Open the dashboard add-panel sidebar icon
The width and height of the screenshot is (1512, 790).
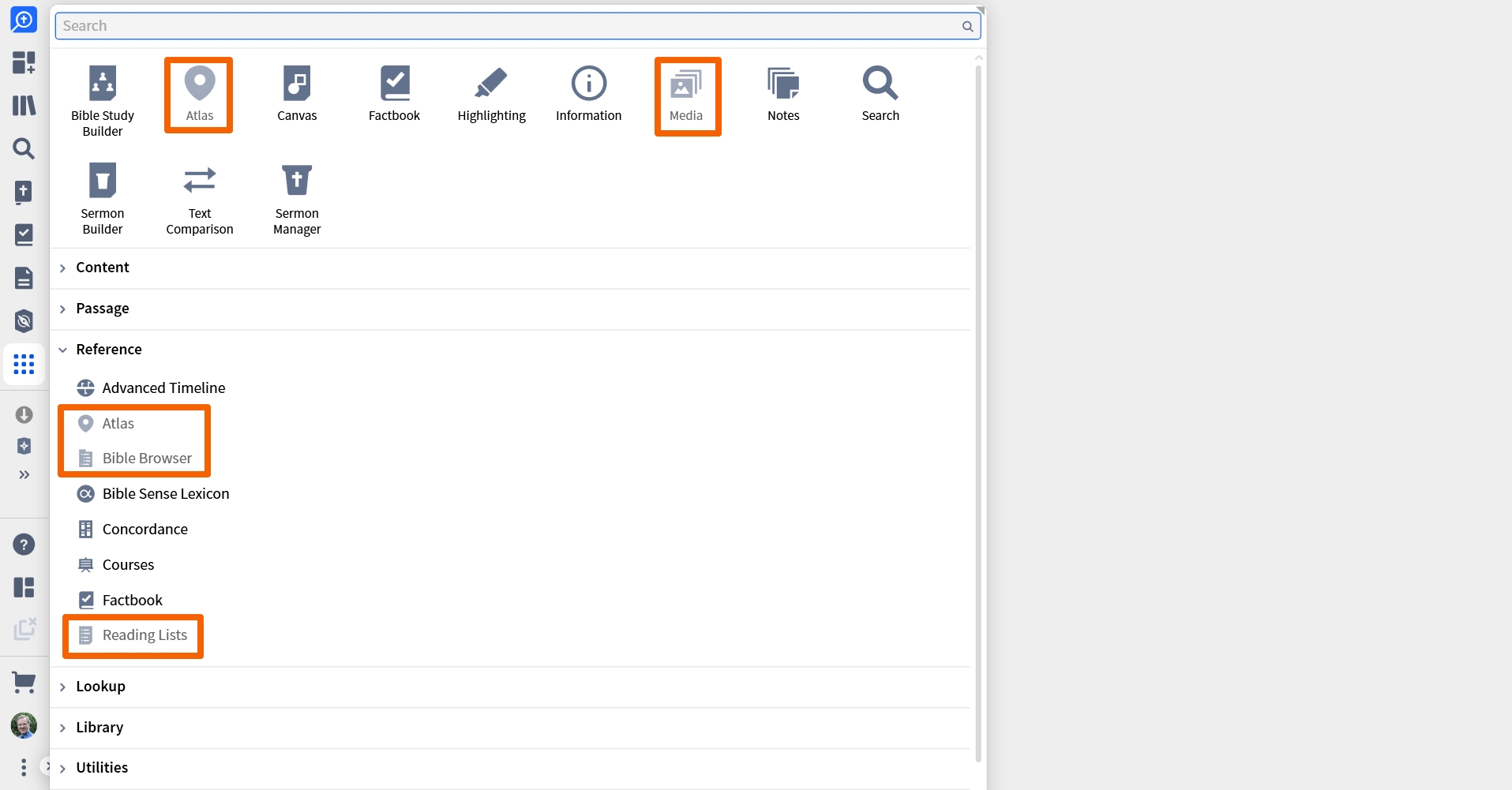click(24, 62)
